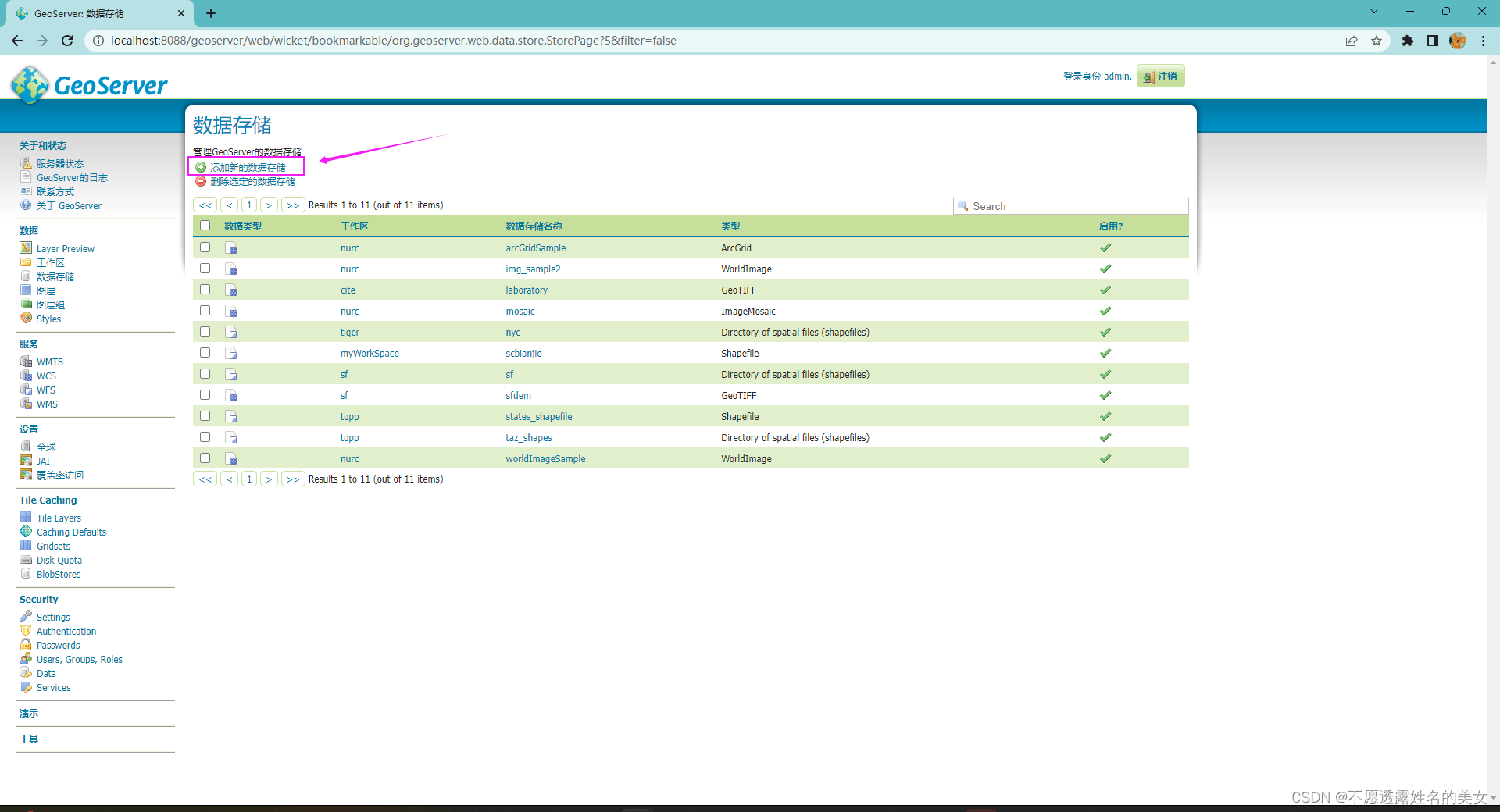Sort table by 类型 column header
Screen dimensions: 1500x812
coord(730,226)
